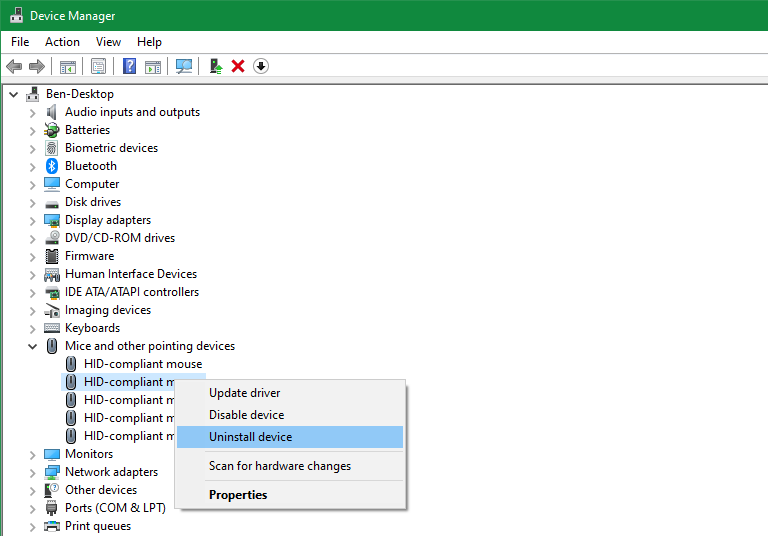The height and width of the screenshot is (536, 768).
Task: Open the Action menu
Action: [62, 42]
